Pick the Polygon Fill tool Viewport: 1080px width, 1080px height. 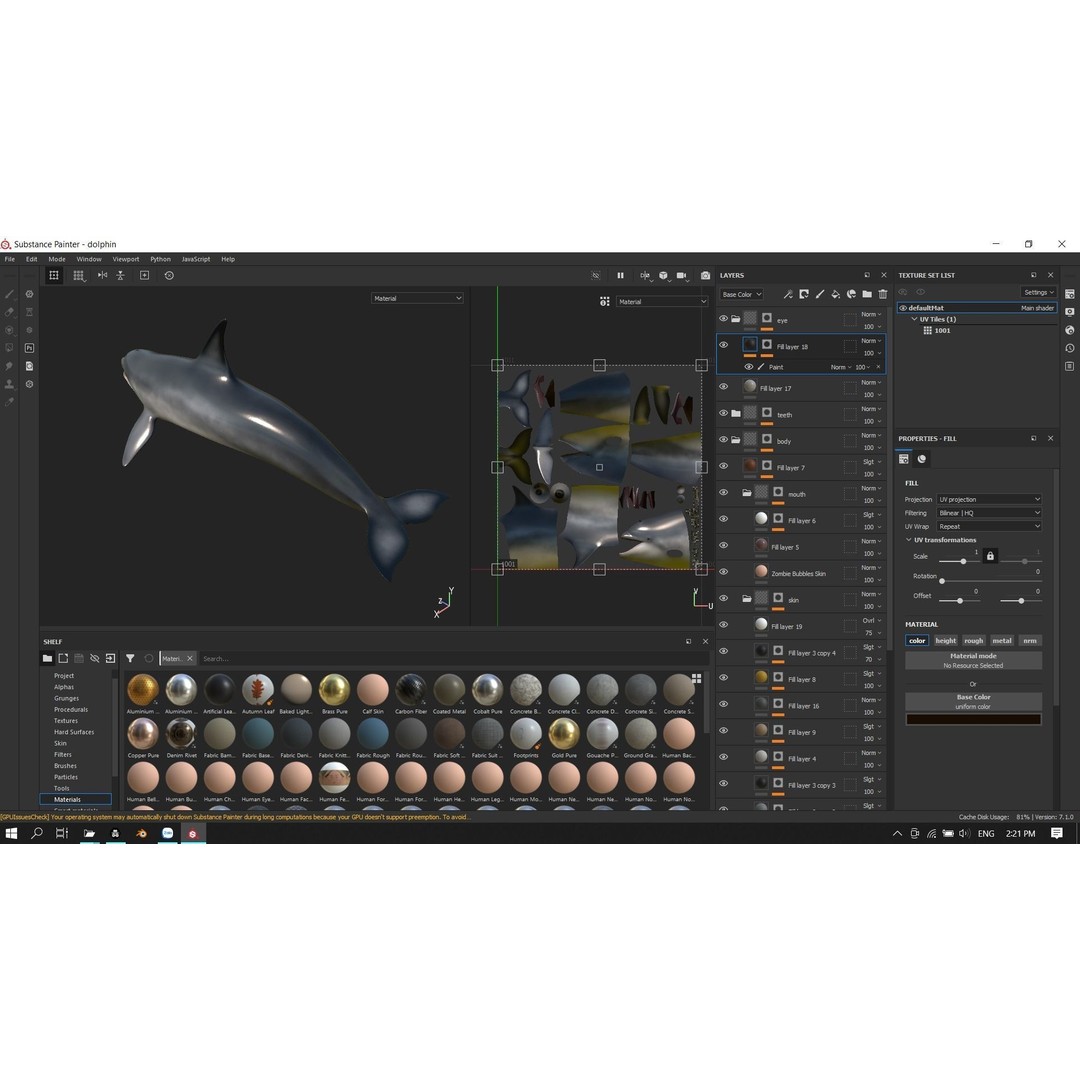click(x=10, y=348)
